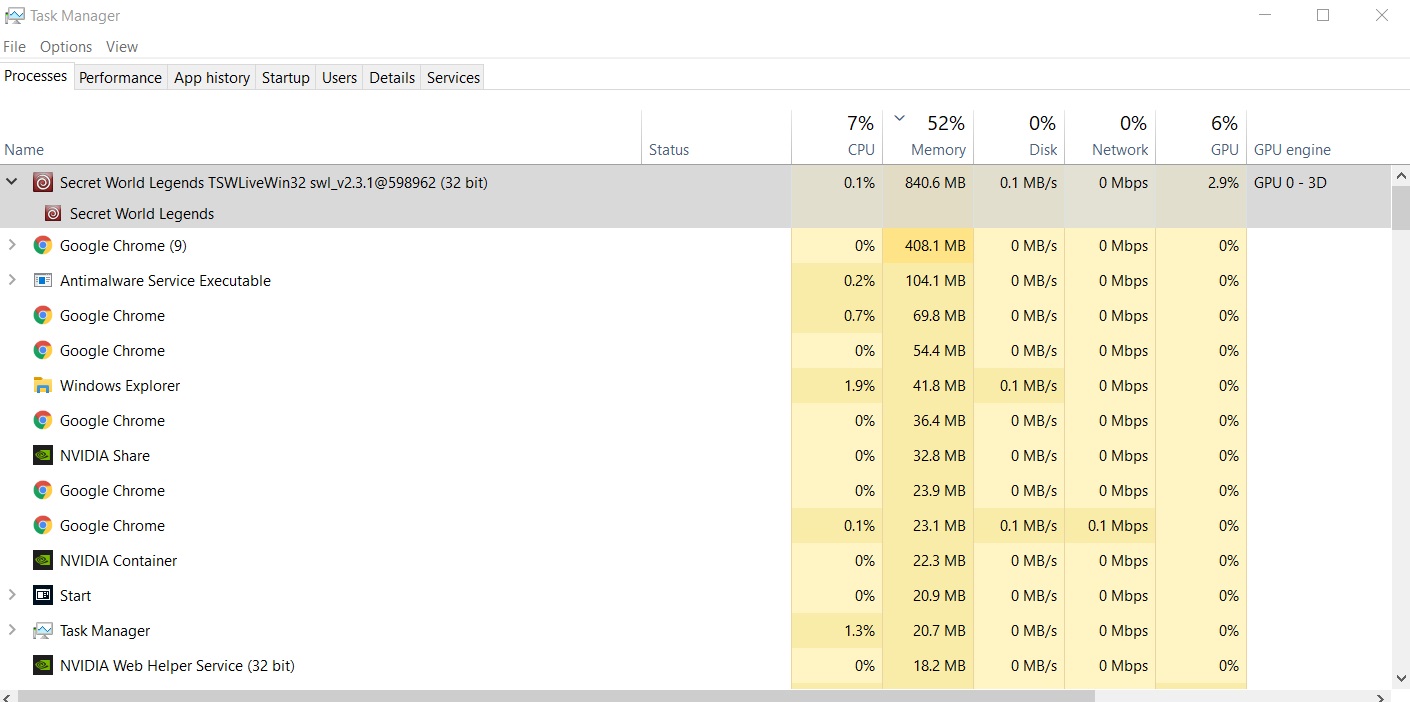
Task: Sort by the Network column header
Action: click(1110, 137)
